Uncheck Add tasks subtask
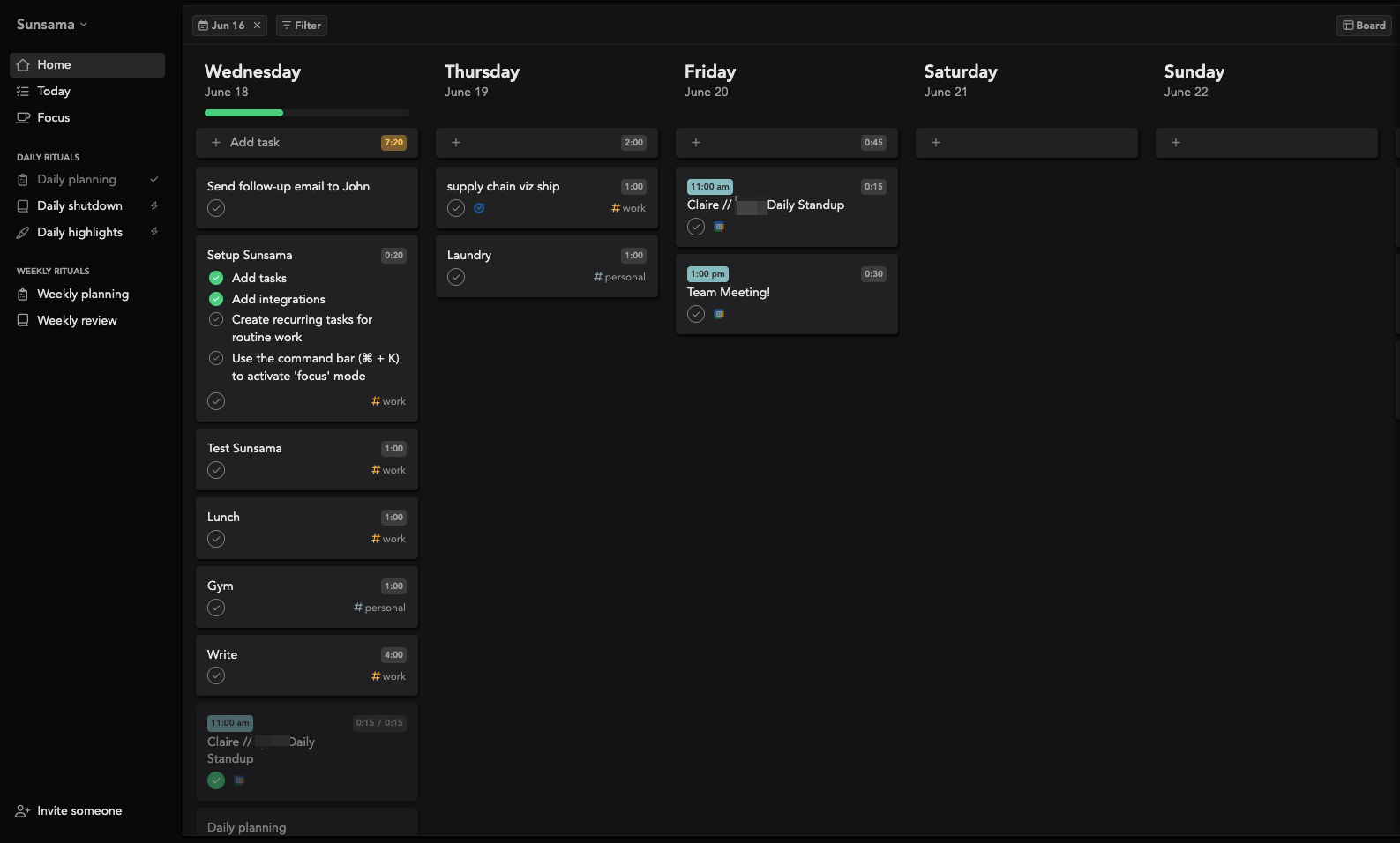Viewport: 1400px width, 843px height. click(216, 278)
